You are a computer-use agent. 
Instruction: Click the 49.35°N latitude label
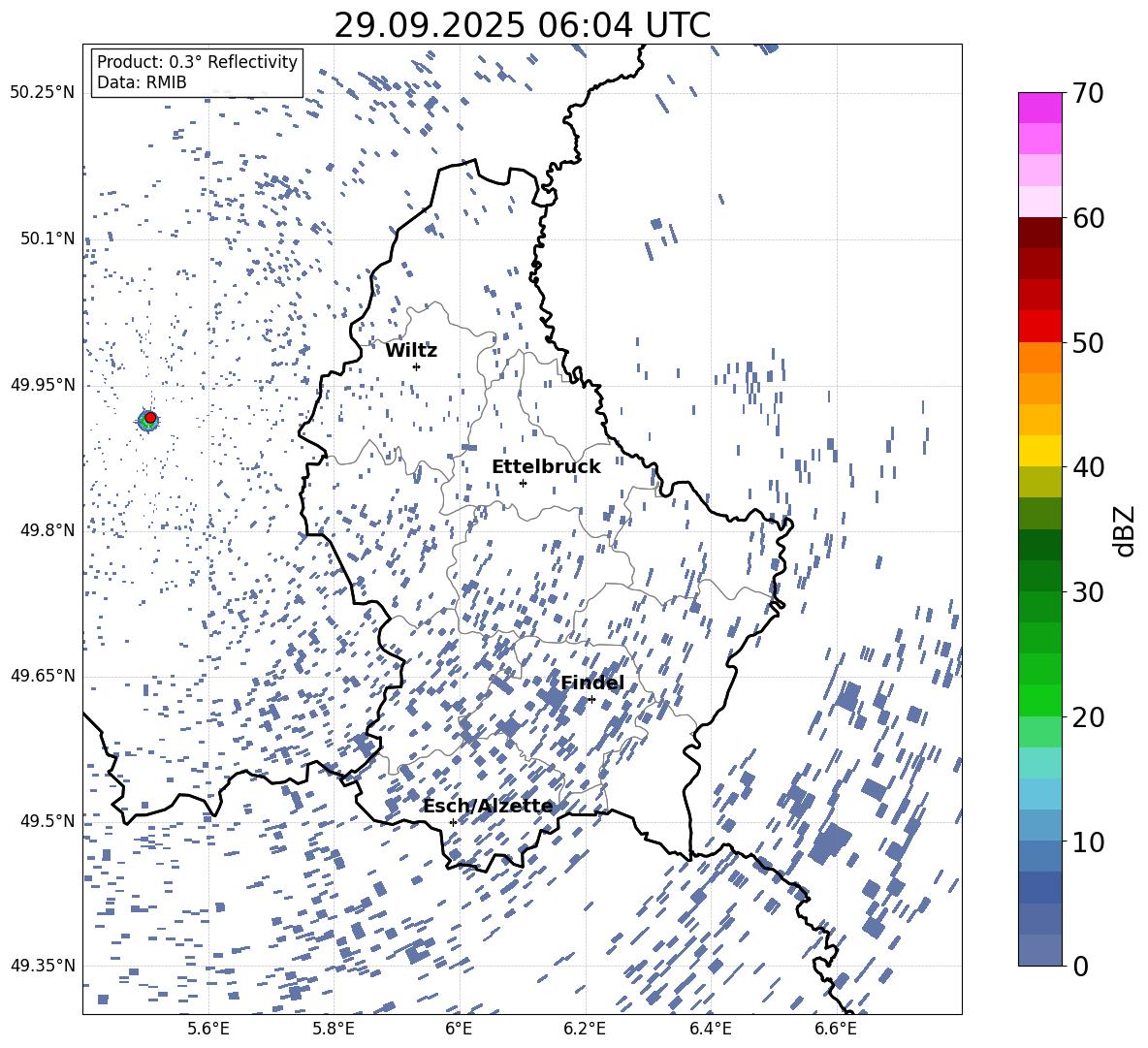click(x=43, y=966)
